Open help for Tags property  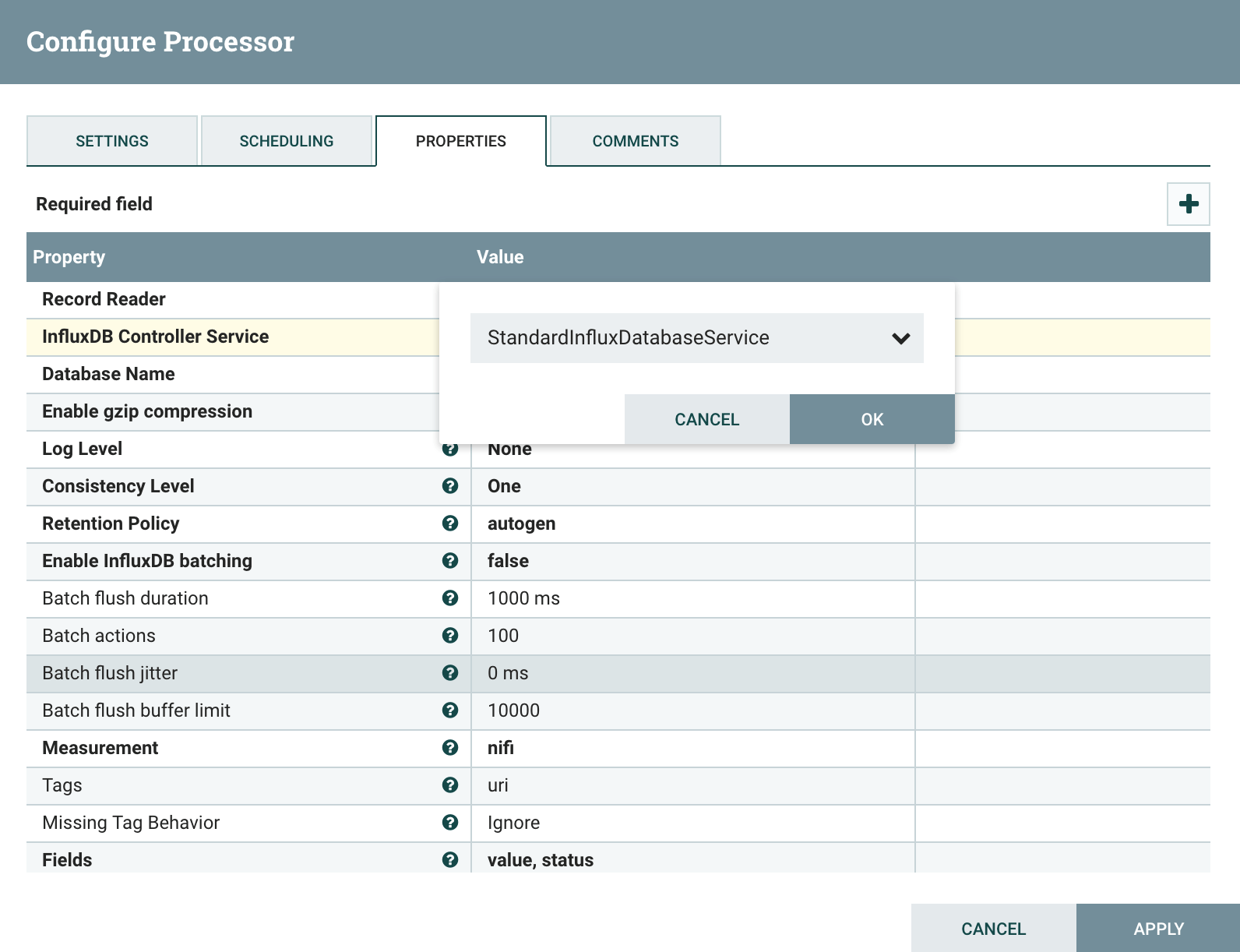(x=450, y=785)
